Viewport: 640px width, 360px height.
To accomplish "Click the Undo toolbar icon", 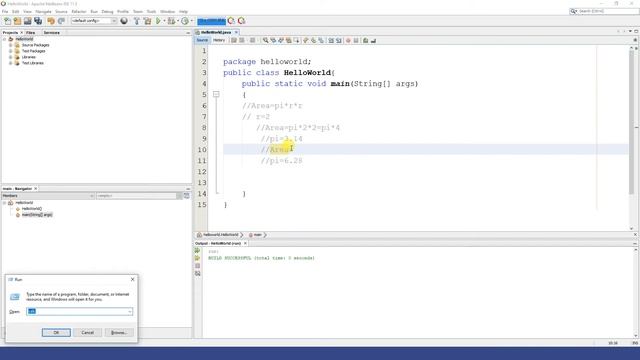I will pos(51,21).
